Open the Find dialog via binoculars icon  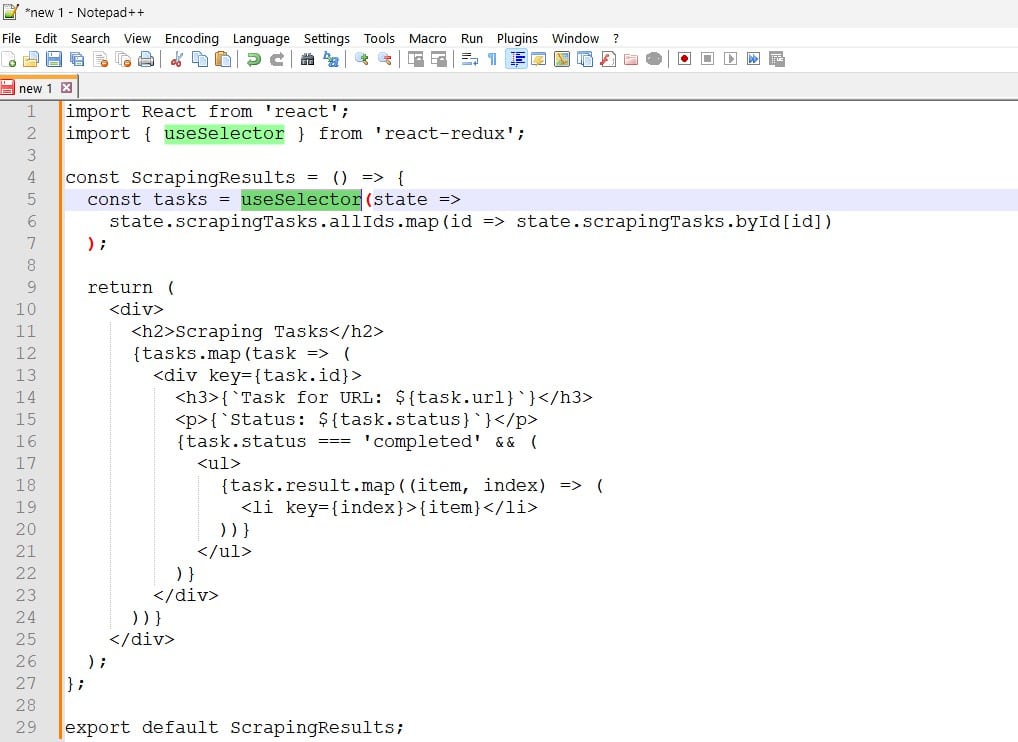(307, 59)
